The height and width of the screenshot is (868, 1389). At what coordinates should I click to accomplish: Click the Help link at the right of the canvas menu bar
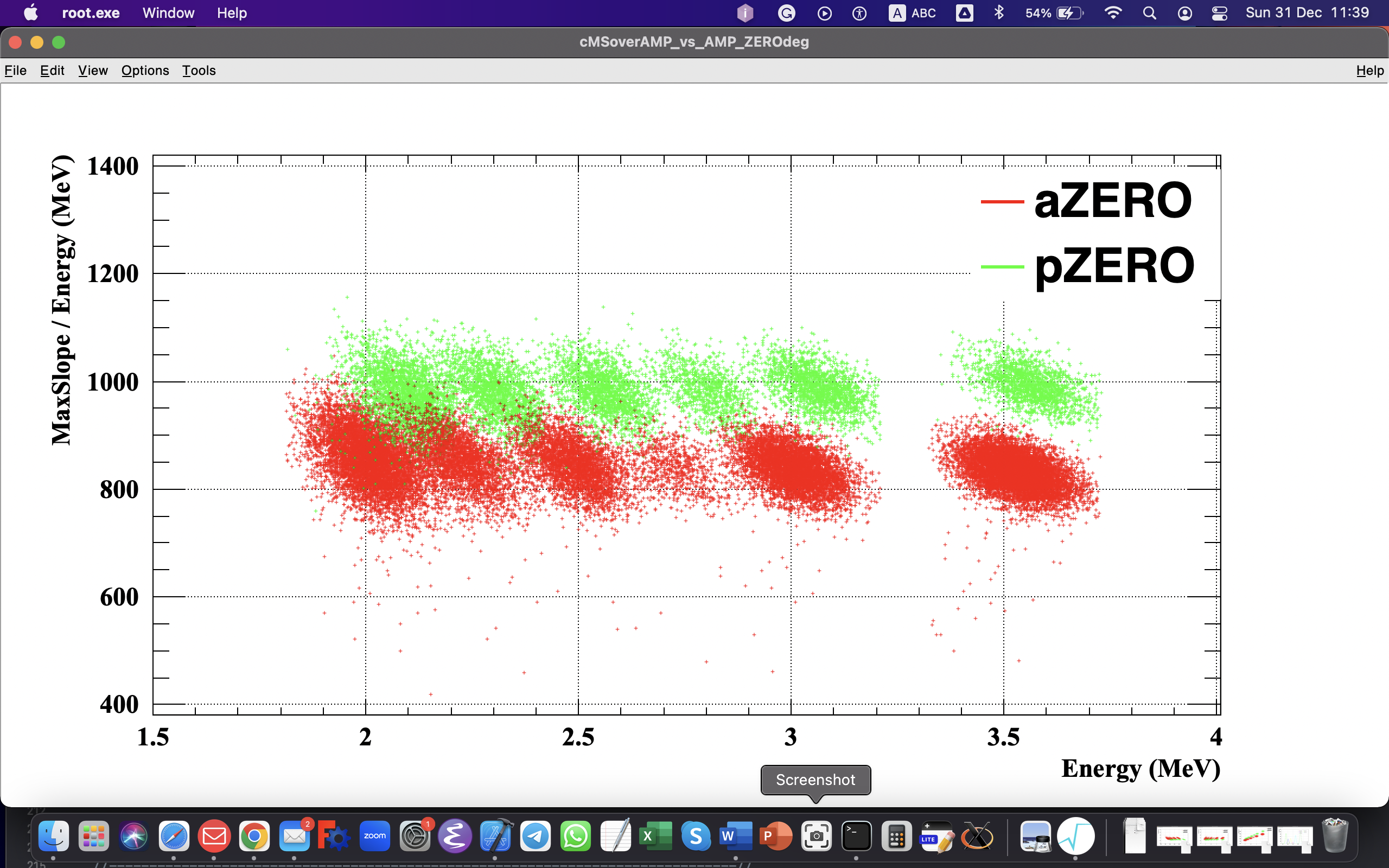pyautogui.click(x=1369, y=70)
